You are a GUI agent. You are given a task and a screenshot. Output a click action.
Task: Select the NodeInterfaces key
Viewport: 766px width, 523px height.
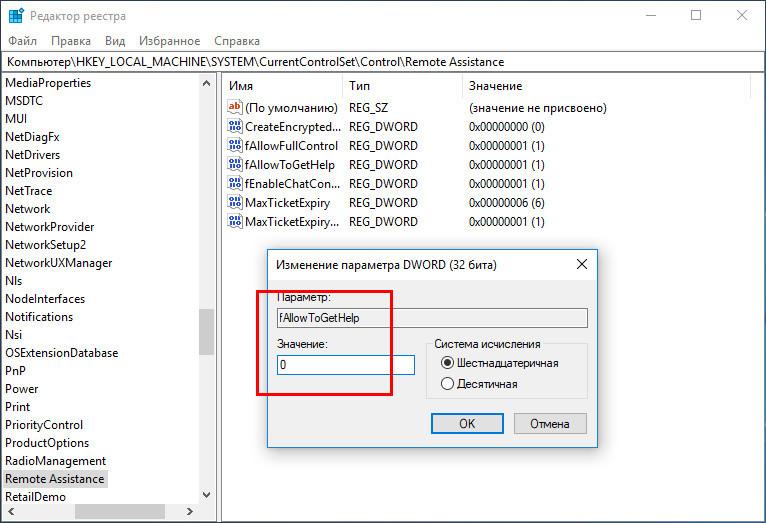point(45,299)
